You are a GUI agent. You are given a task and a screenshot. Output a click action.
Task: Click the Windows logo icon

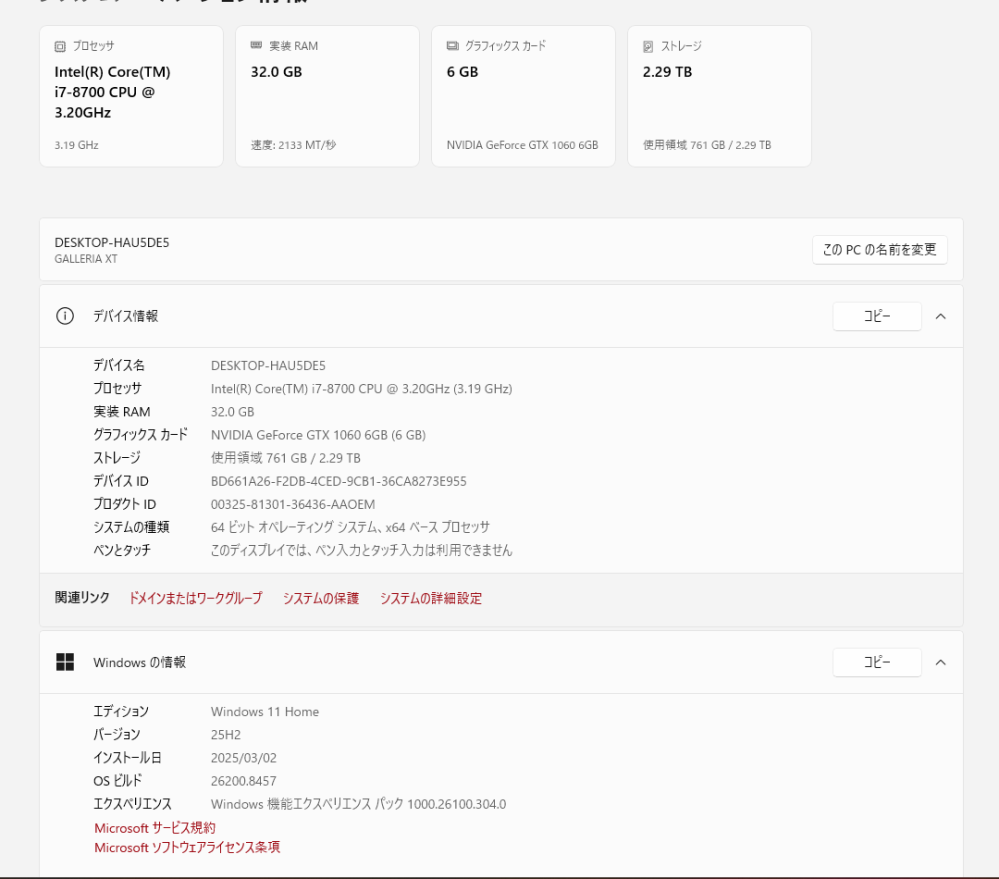tap(65, 662)
